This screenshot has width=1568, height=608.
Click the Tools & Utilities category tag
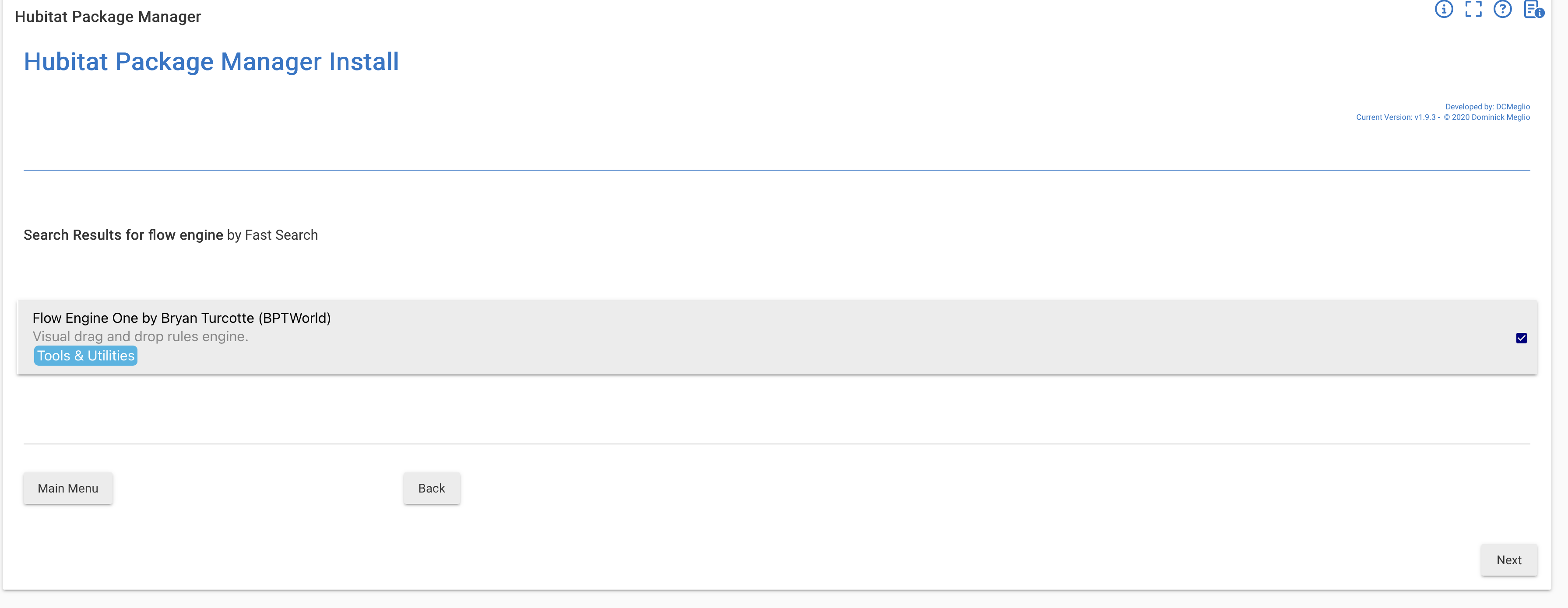click(86, 356)
